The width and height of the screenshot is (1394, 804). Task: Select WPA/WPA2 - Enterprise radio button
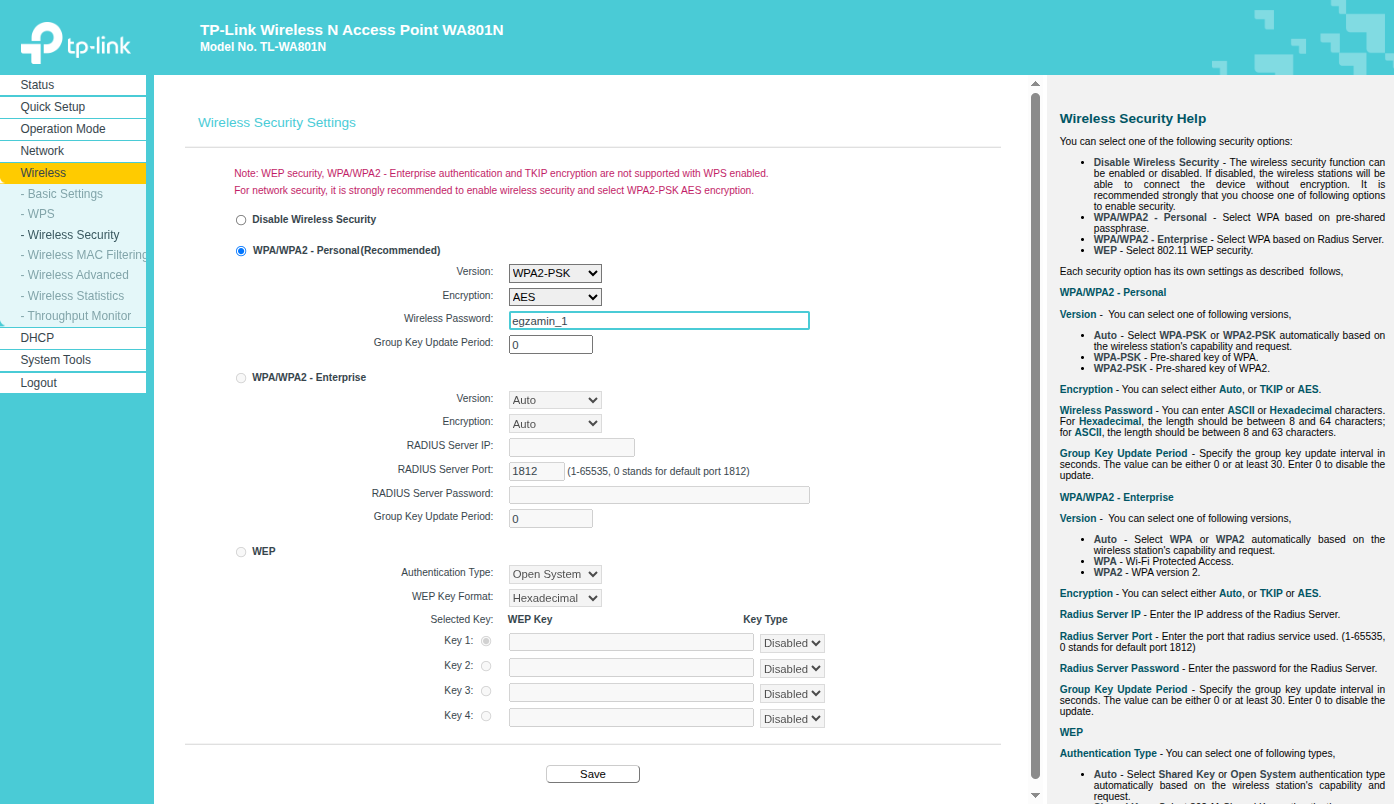pos(240,378)
